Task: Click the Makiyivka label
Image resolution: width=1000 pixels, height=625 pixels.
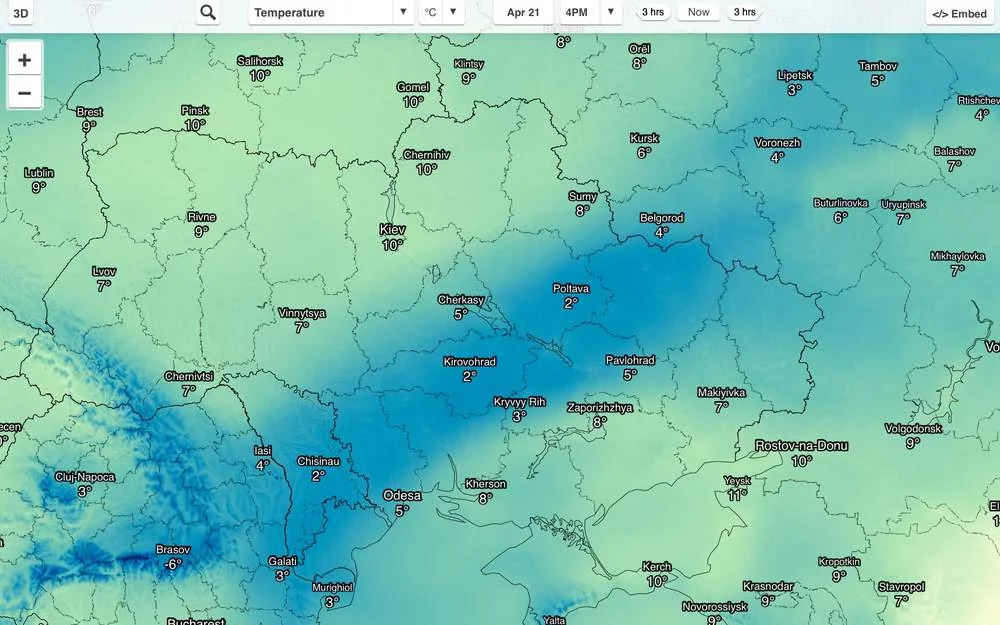Action: click(721, 393)
